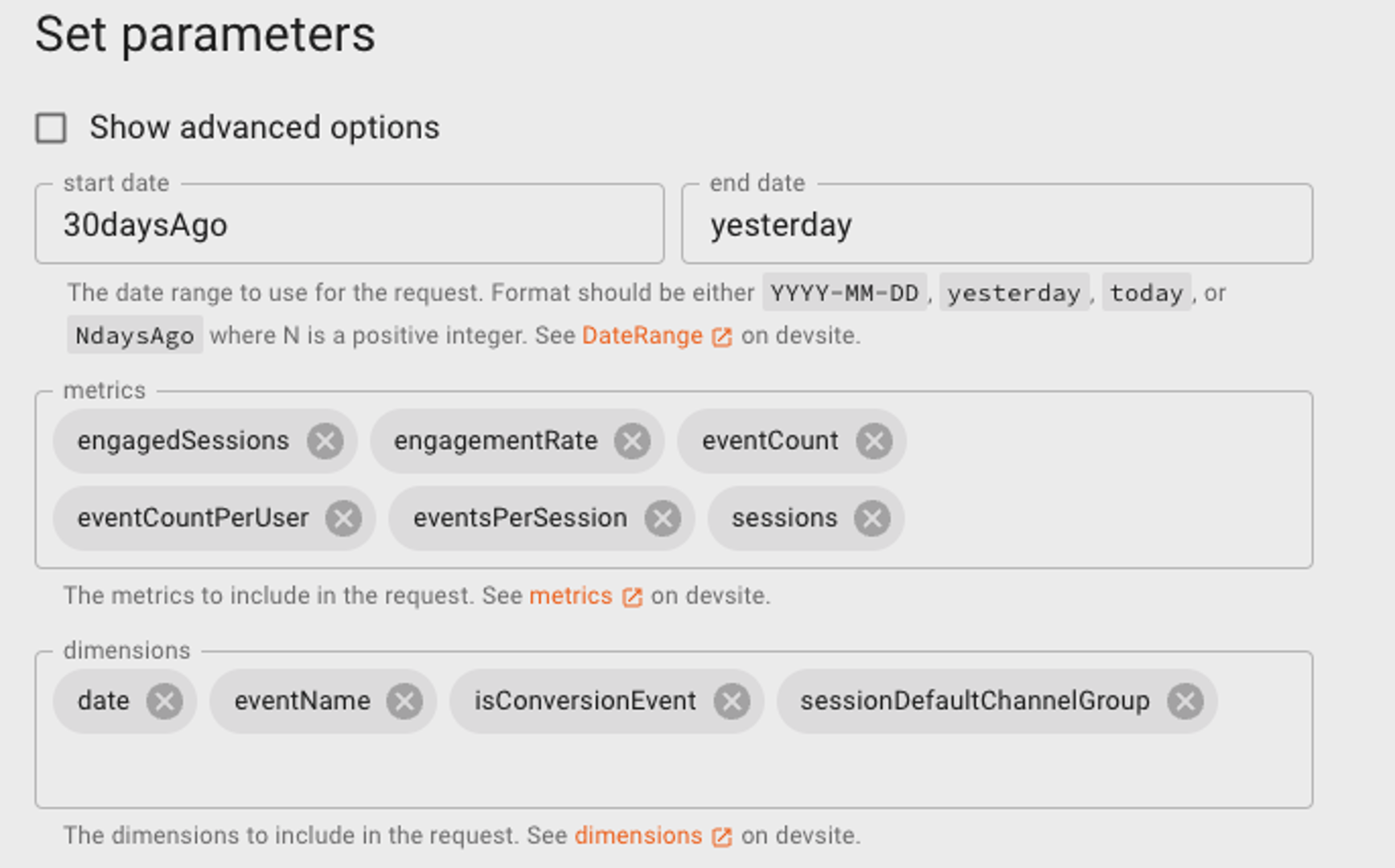The width and height of the screenshot is (1395, 868).
Task: Open the metrics devsite link
Action: pyautogui.click(x=571, y=596)
